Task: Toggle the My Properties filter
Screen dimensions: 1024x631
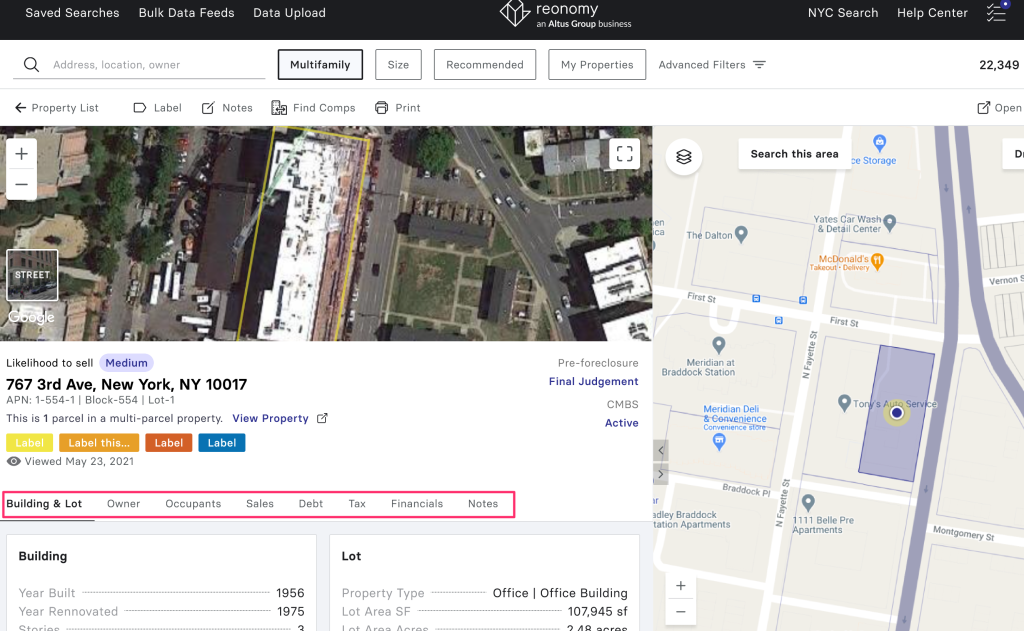Action: coord(597,65)
